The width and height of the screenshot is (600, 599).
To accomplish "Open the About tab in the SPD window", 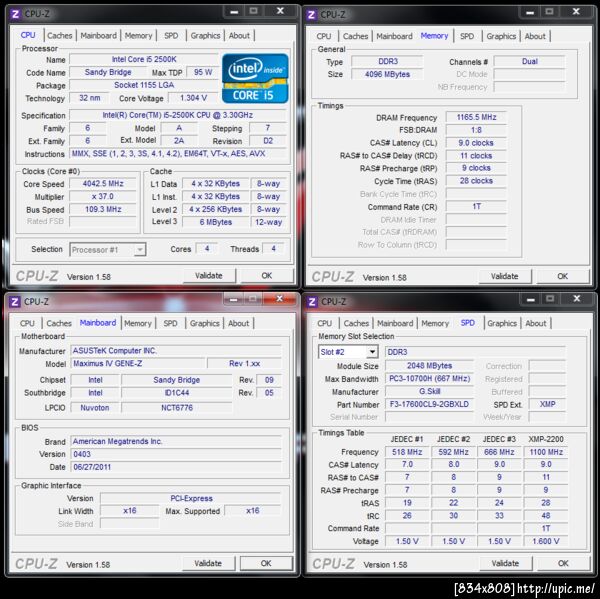I will [x=536, y=323].
